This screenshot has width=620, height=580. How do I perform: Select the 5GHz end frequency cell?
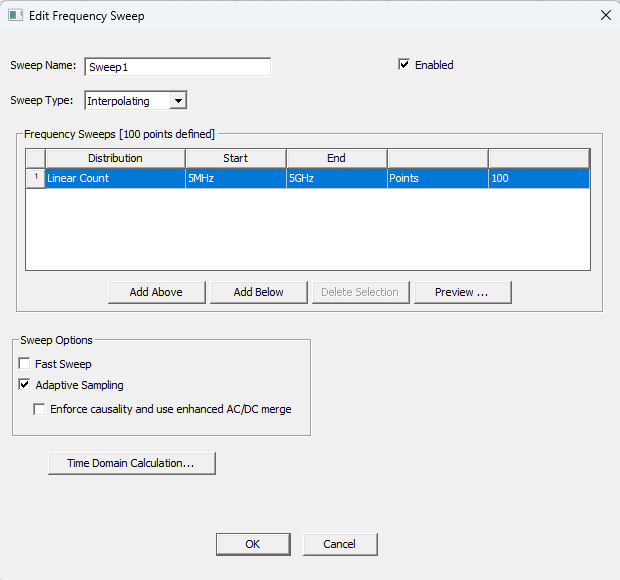point(336,178)
